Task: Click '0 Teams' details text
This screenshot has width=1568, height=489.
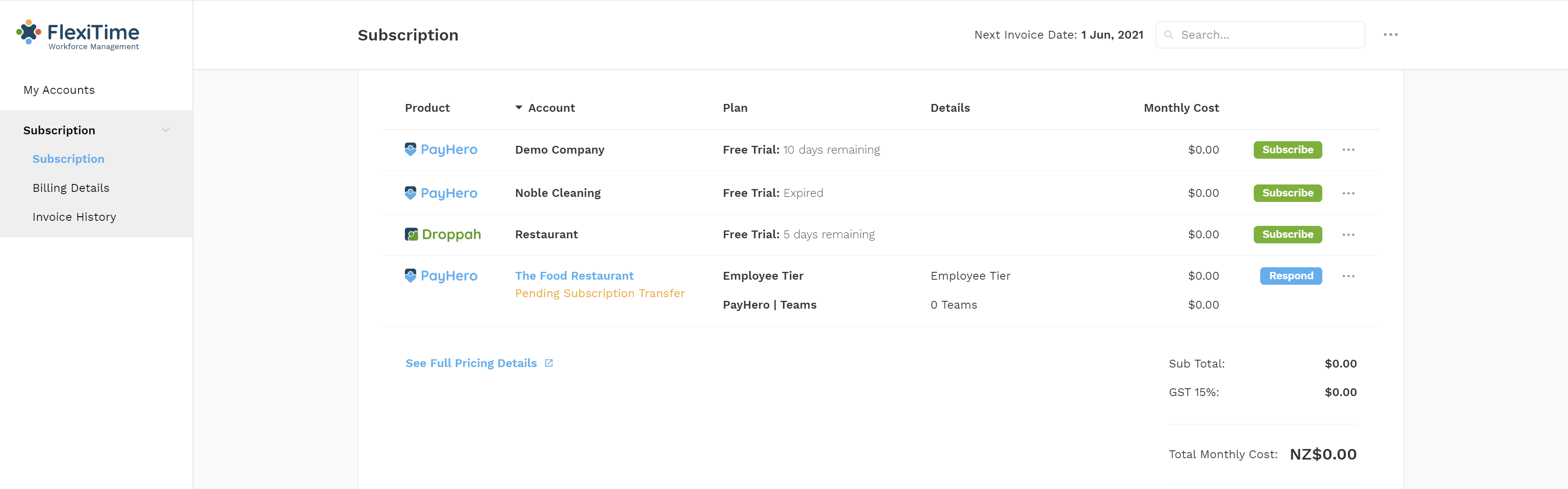Action: coord(953,305)
